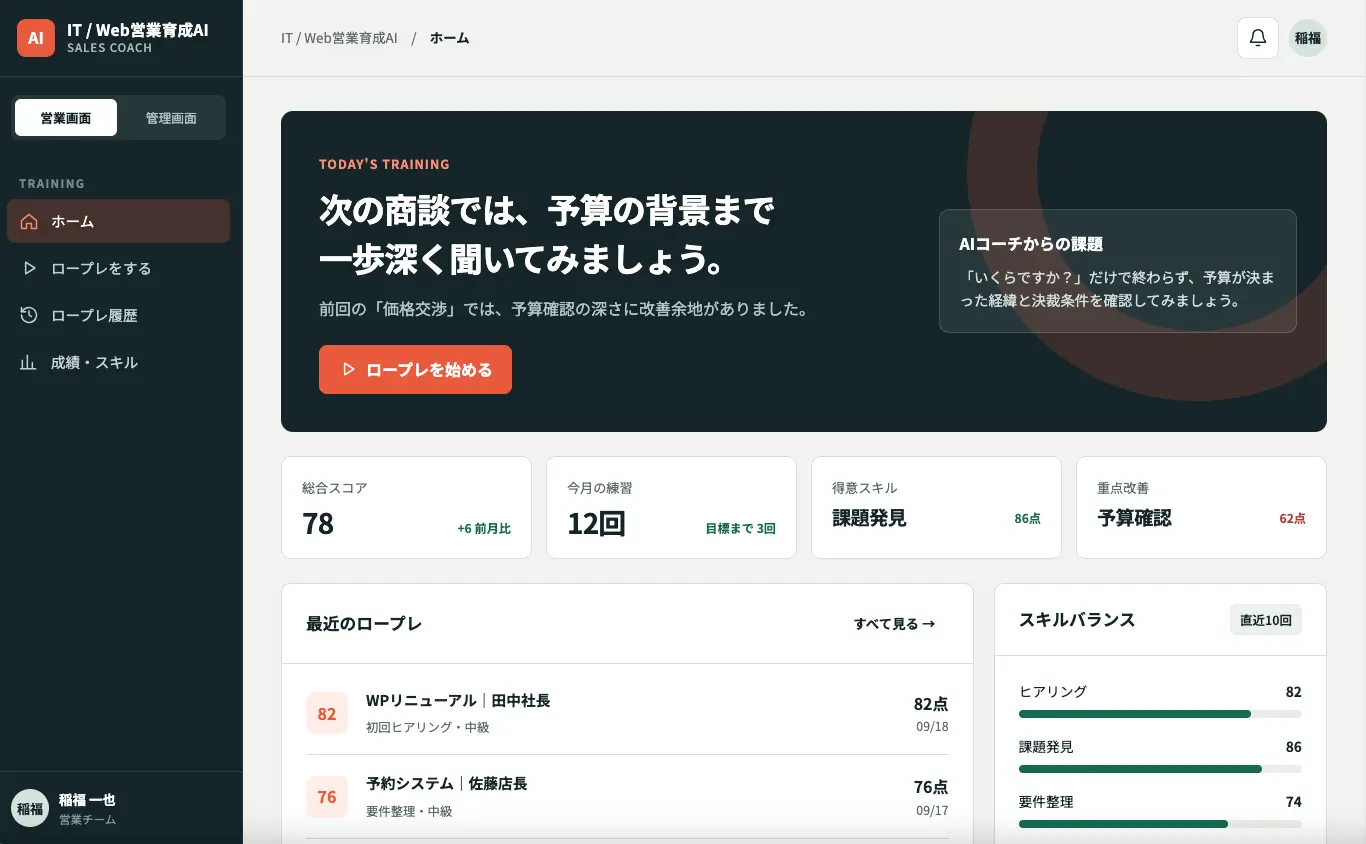Click the +6 前月比 value
This screenshot has height=844, width=1366.
484,528
